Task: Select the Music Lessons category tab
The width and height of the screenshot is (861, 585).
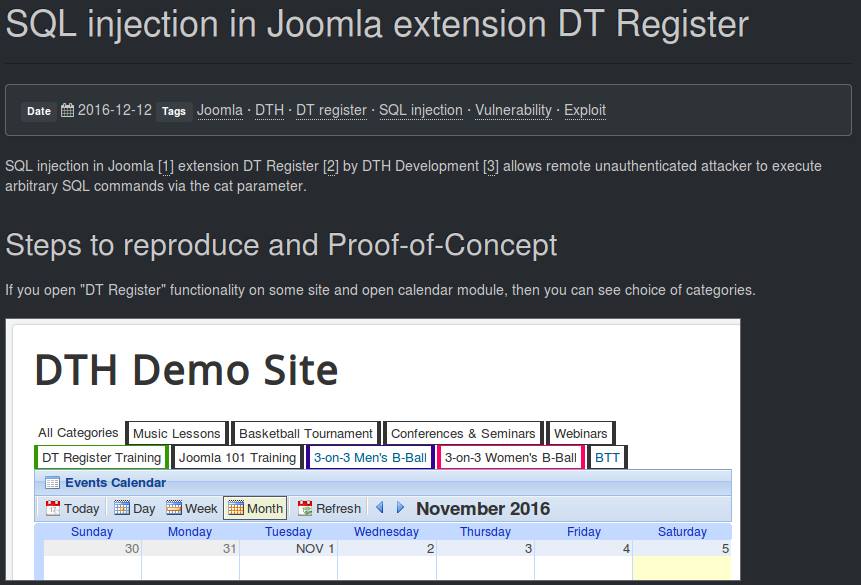Action: [176, 433]
